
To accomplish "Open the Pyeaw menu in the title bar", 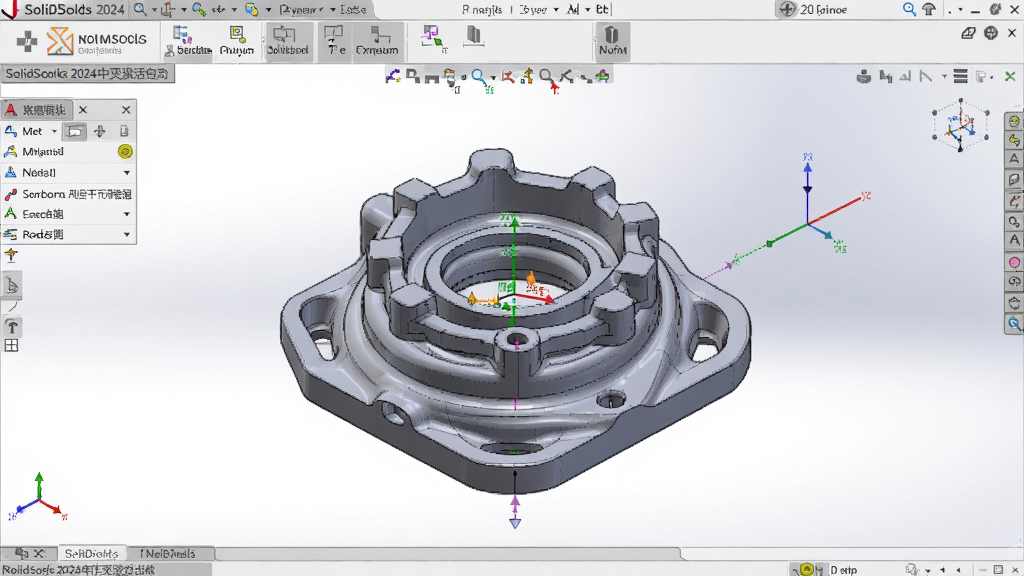I will click(x=301, y=9).
